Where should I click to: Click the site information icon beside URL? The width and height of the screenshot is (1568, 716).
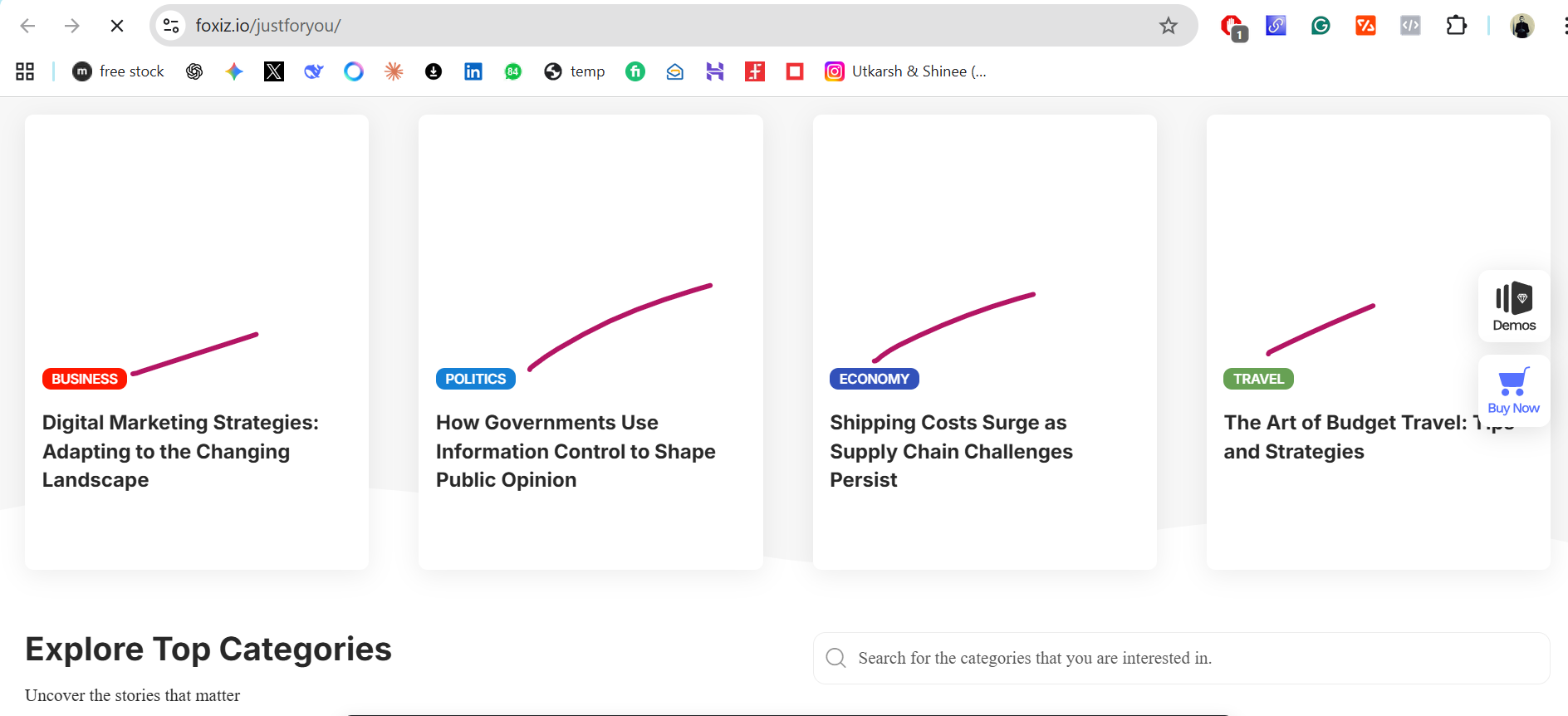pyautogui.click(x=171, y=26)
